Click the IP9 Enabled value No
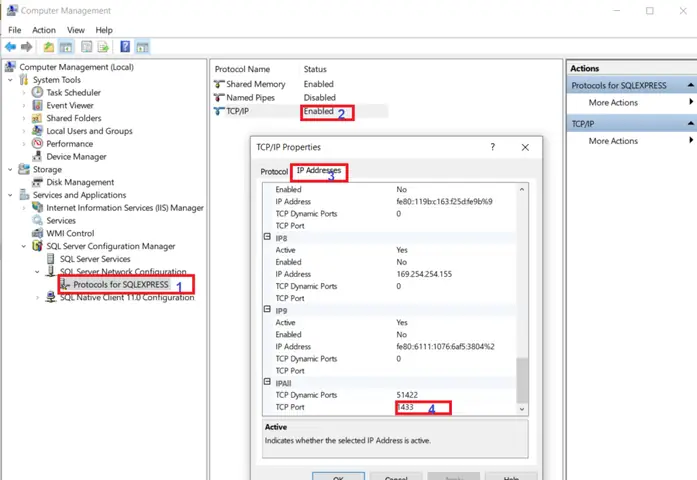The image size is (697, 480). [401, 334]
